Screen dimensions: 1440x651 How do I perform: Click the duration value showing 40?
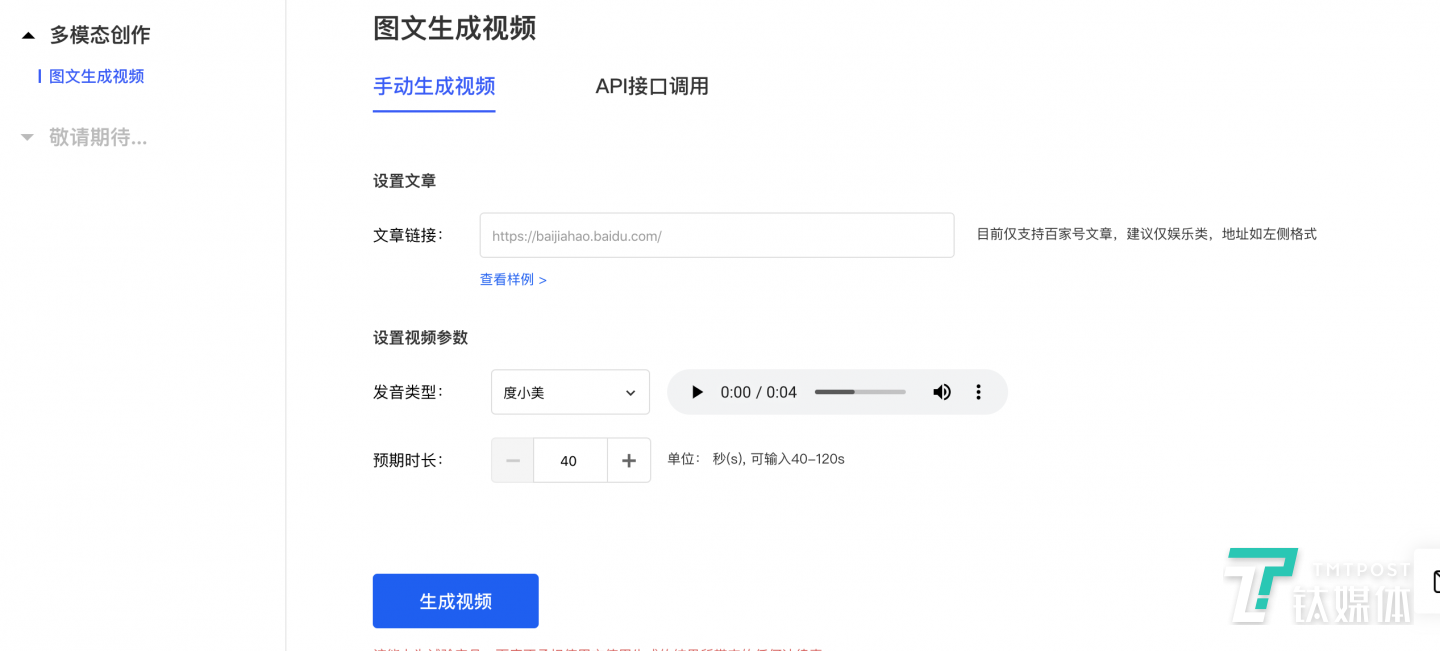569,460
